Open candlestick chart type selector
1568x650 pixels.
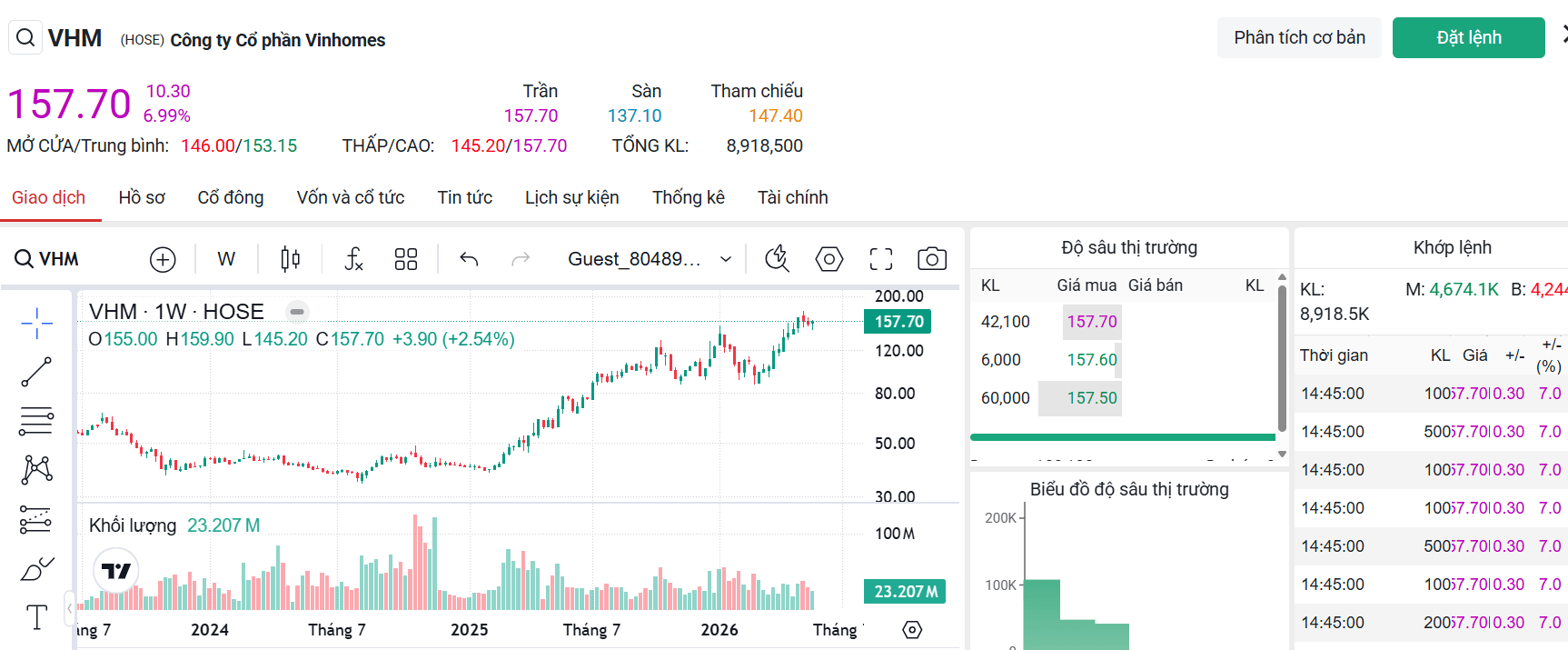pyautogui.click(x=291, y=259)
